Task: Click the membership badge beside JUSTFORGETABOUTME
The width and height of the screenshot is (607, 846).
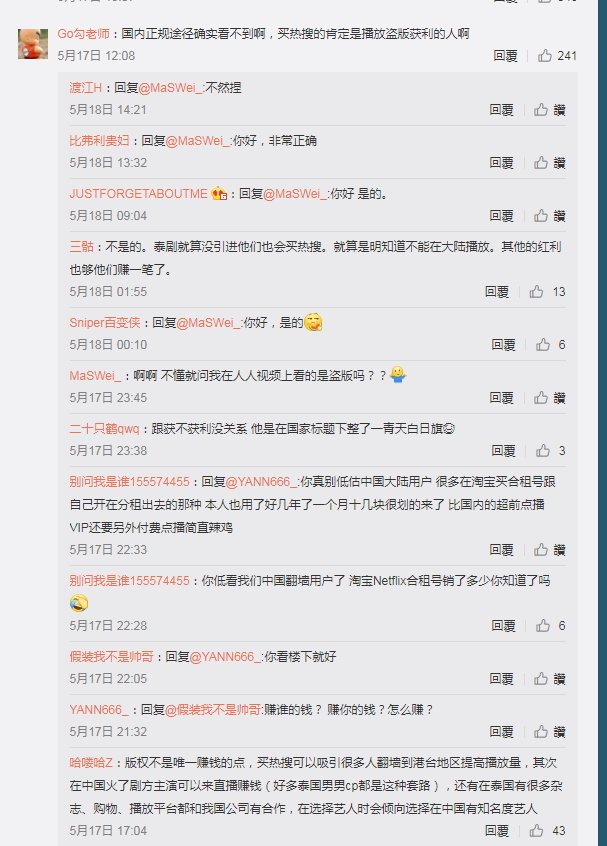Action: point(219,193)
